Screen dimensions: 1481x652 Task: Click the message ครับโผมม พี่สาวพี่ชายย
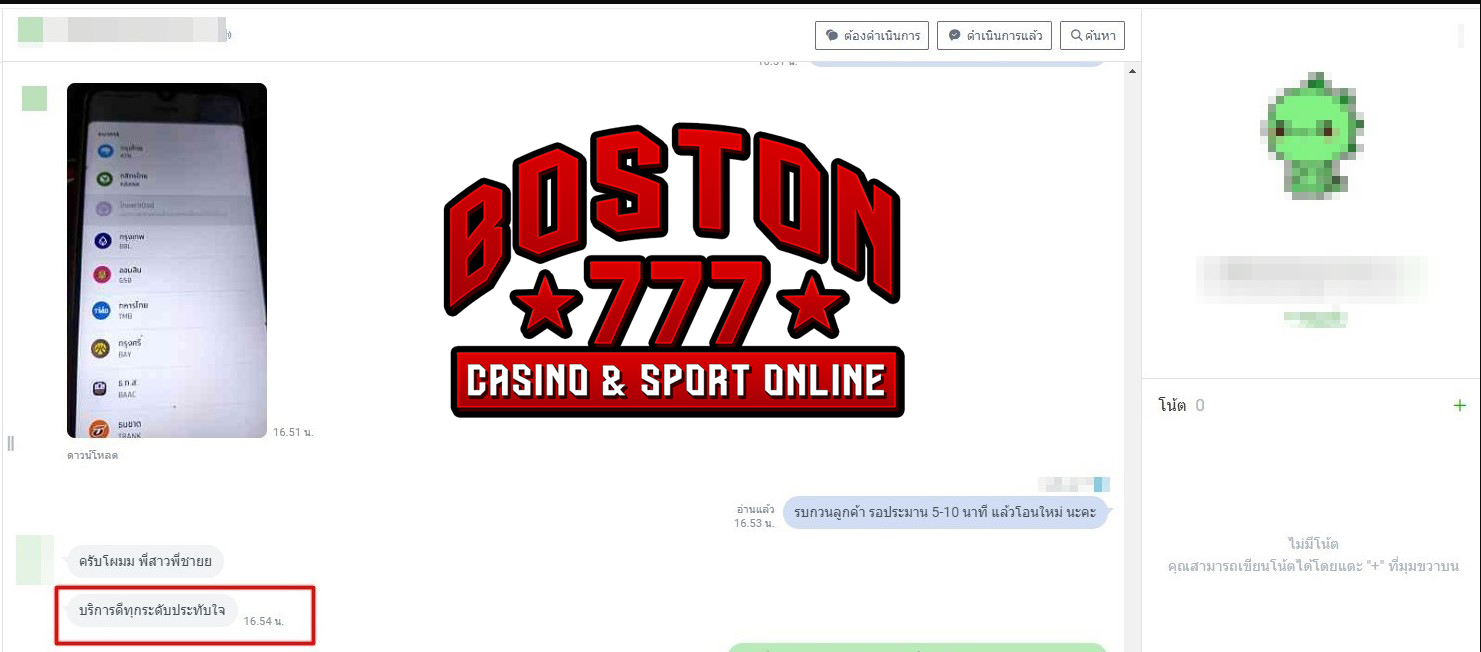[x=145, y=562]
